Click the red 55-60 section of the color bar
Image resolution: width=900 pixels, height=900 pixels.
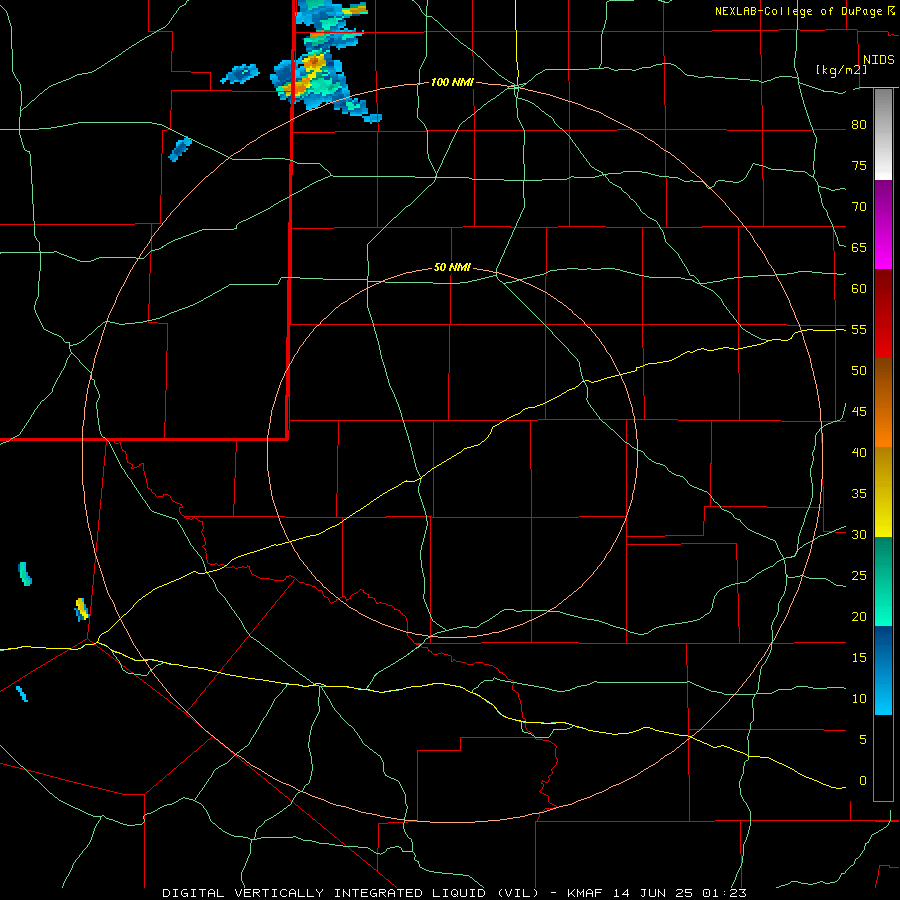883,314
